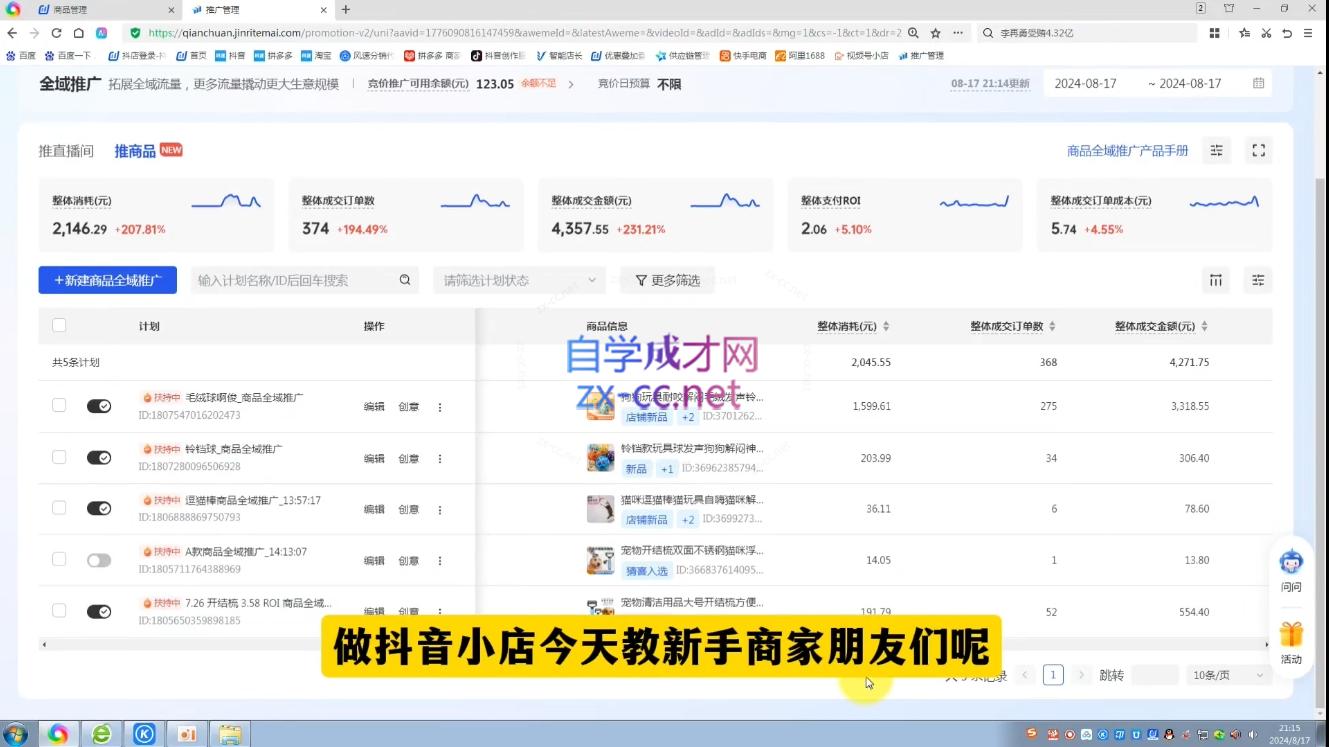The width and height of the screenshot is (1329, 747).
Task: Enter fullscreen view with the expand icon
Action: point(1258,150)
